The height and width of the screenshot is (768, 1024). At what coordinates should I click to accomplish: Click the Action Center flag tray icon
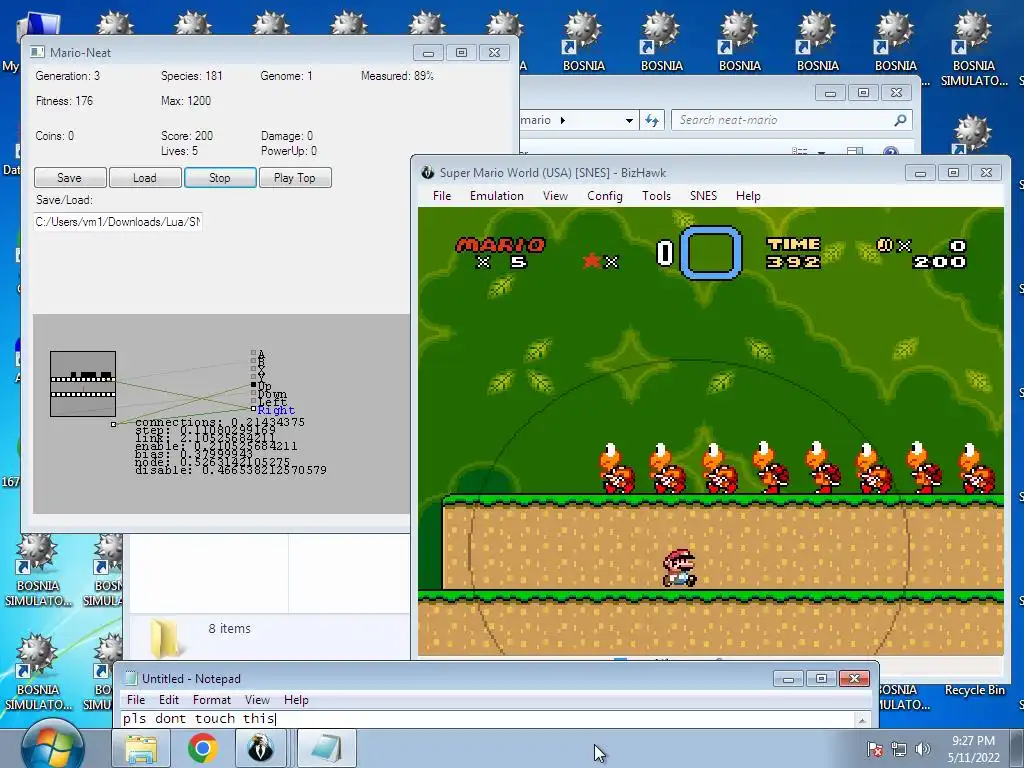point(875,749)
